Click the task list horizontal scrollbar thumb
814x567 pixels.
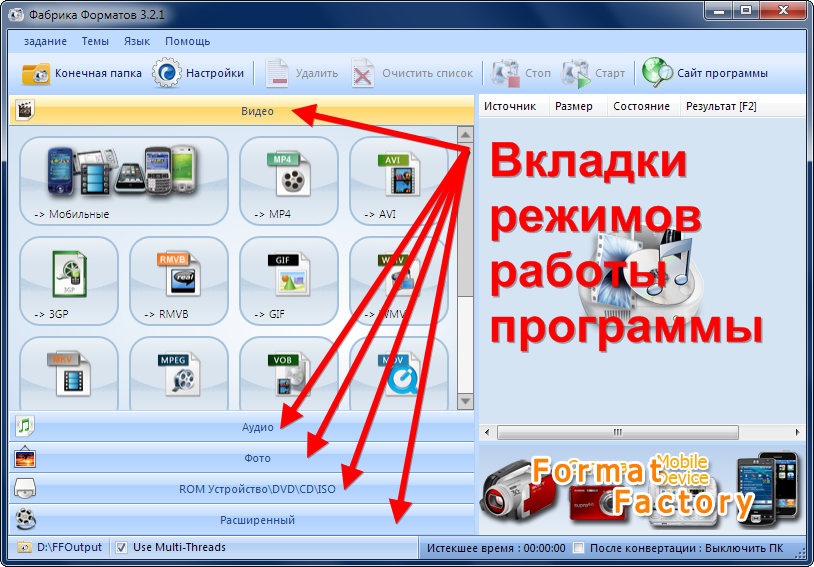618,432
